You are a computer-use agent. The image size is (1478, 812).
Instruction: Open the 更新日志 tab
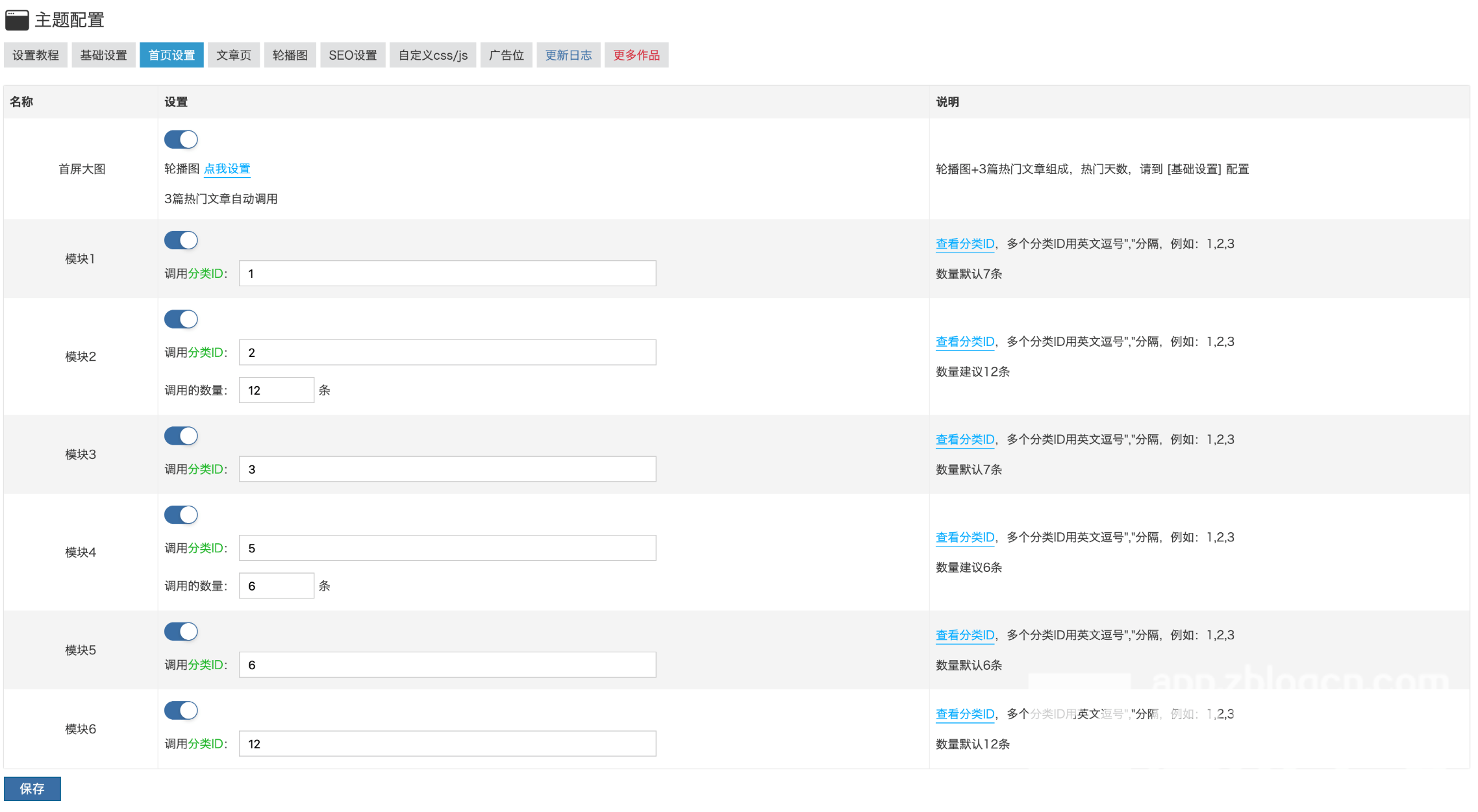[x=568, y=55]
